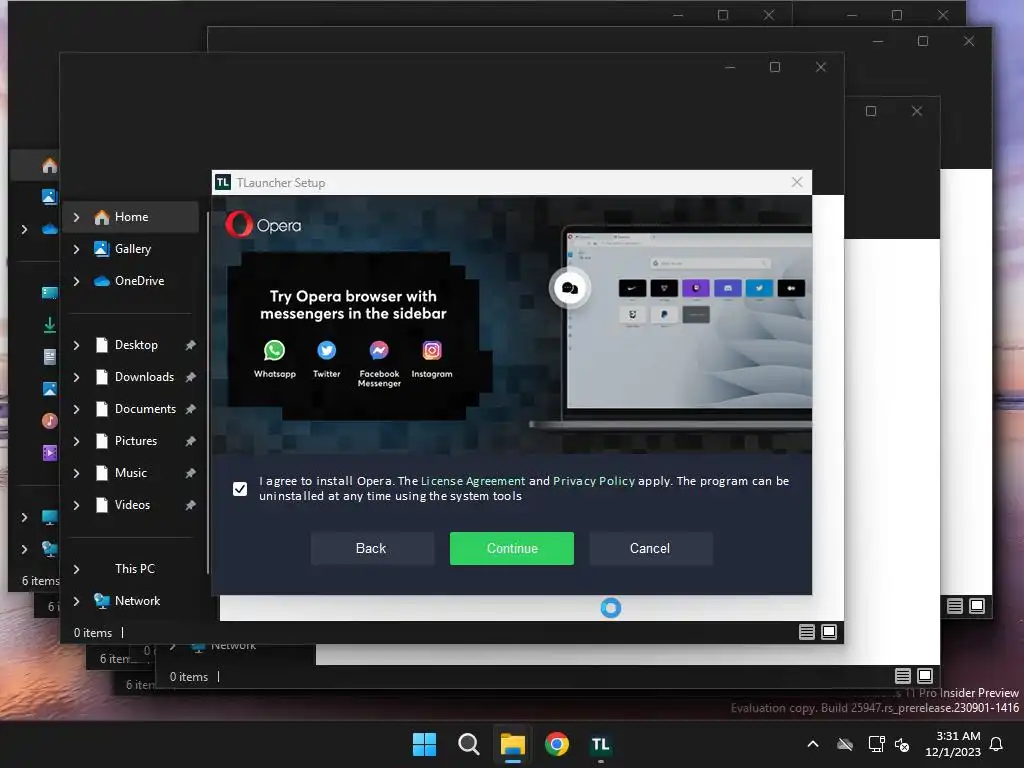The height and width of the screenshot is (768, 1024).
Task: Click the TL icon in setup title bar
Action: [223, 182]
